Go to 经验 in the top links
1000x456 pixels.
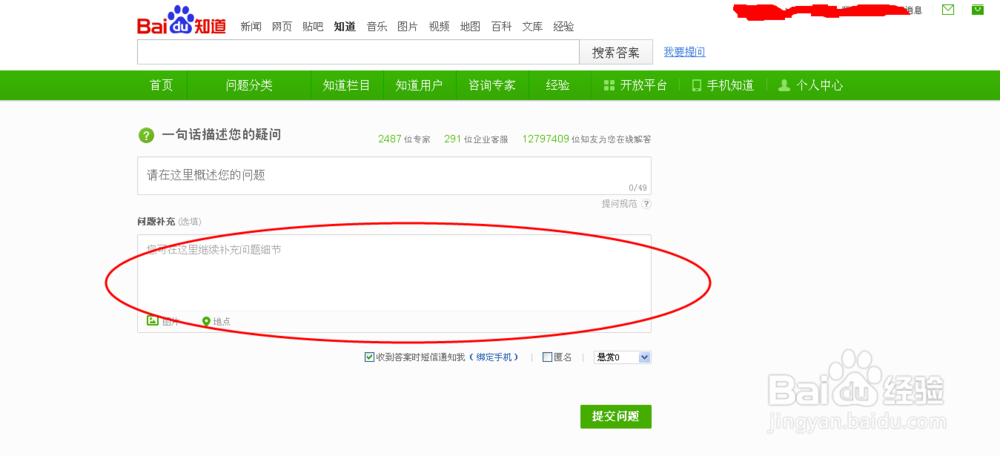[x=564, y=27]
